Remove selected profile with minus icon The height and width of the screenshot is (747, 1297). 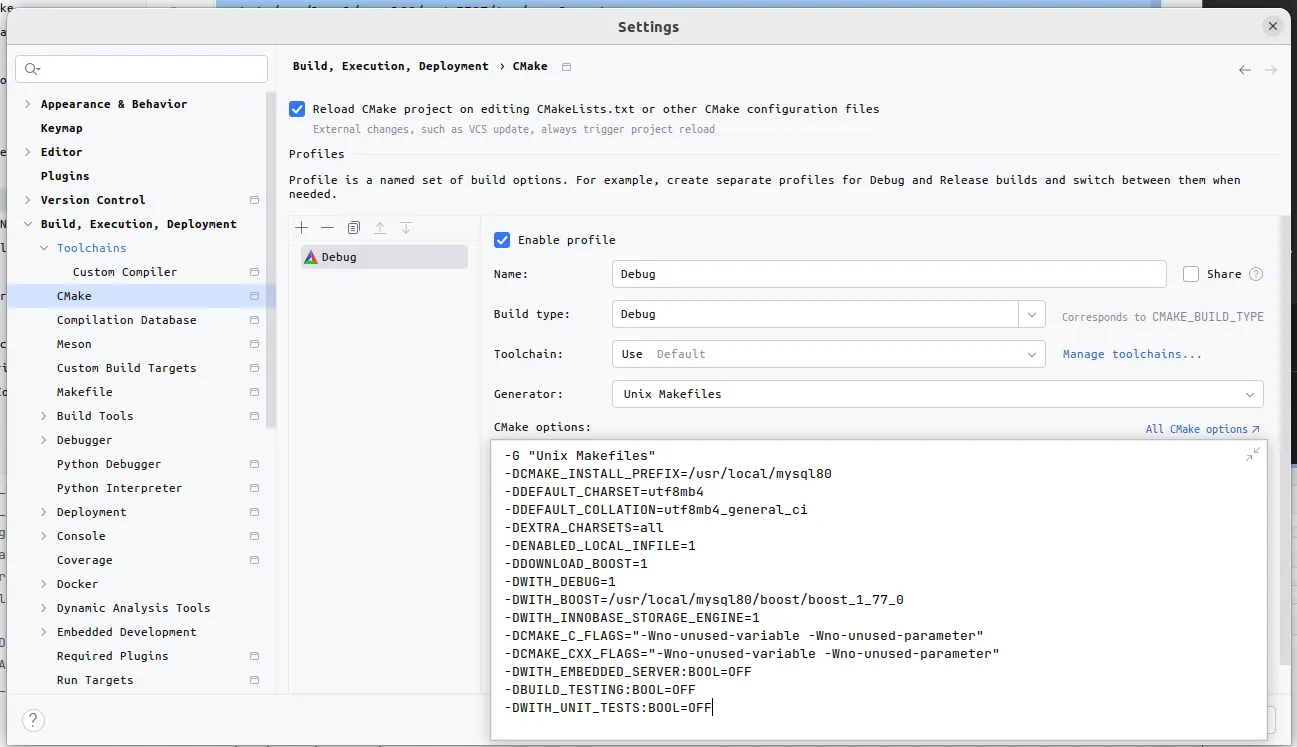328,228
